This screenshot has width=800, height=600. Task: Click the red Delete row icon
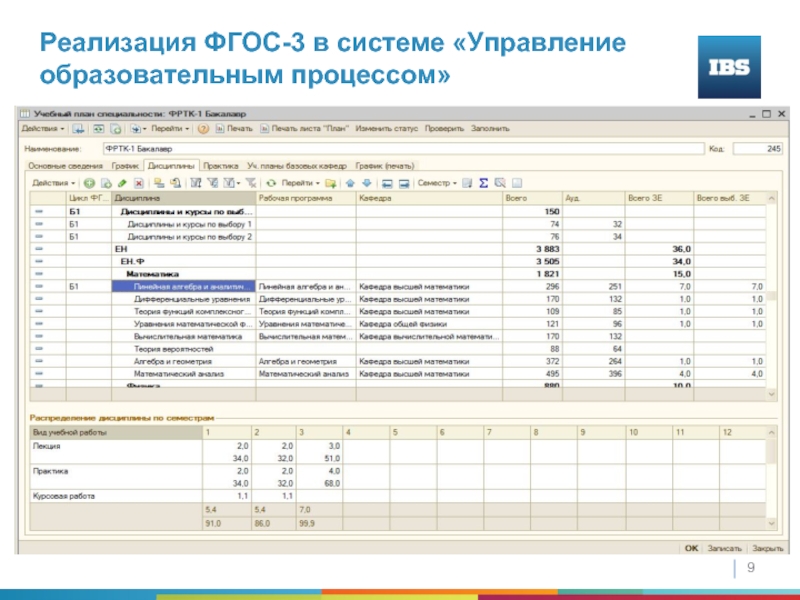(138, 184)
